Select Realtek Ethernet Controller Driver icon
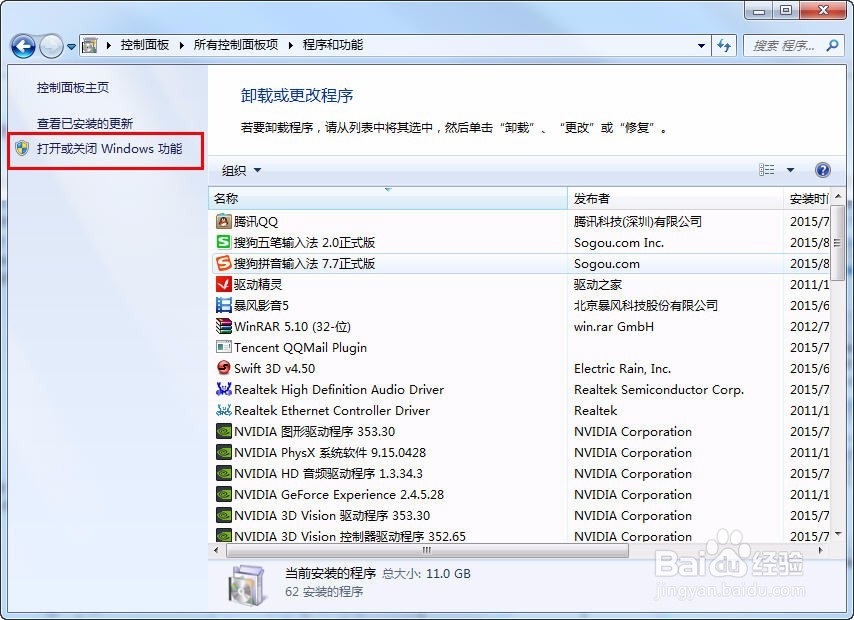The width and height of the screenshot is (854, 620). [x=224, y=410]
